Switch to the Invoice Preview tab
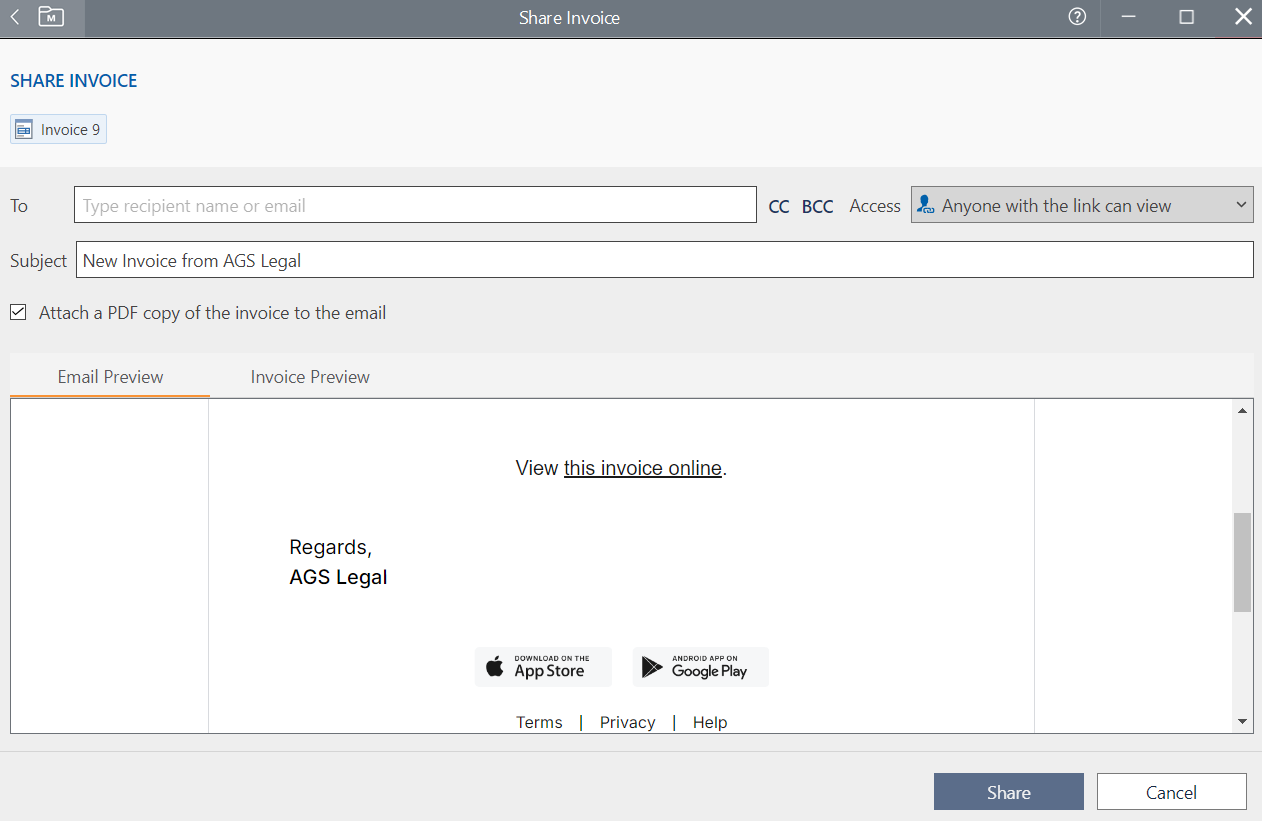Viewport: 1262px width, 821px height. pos(310,377)
